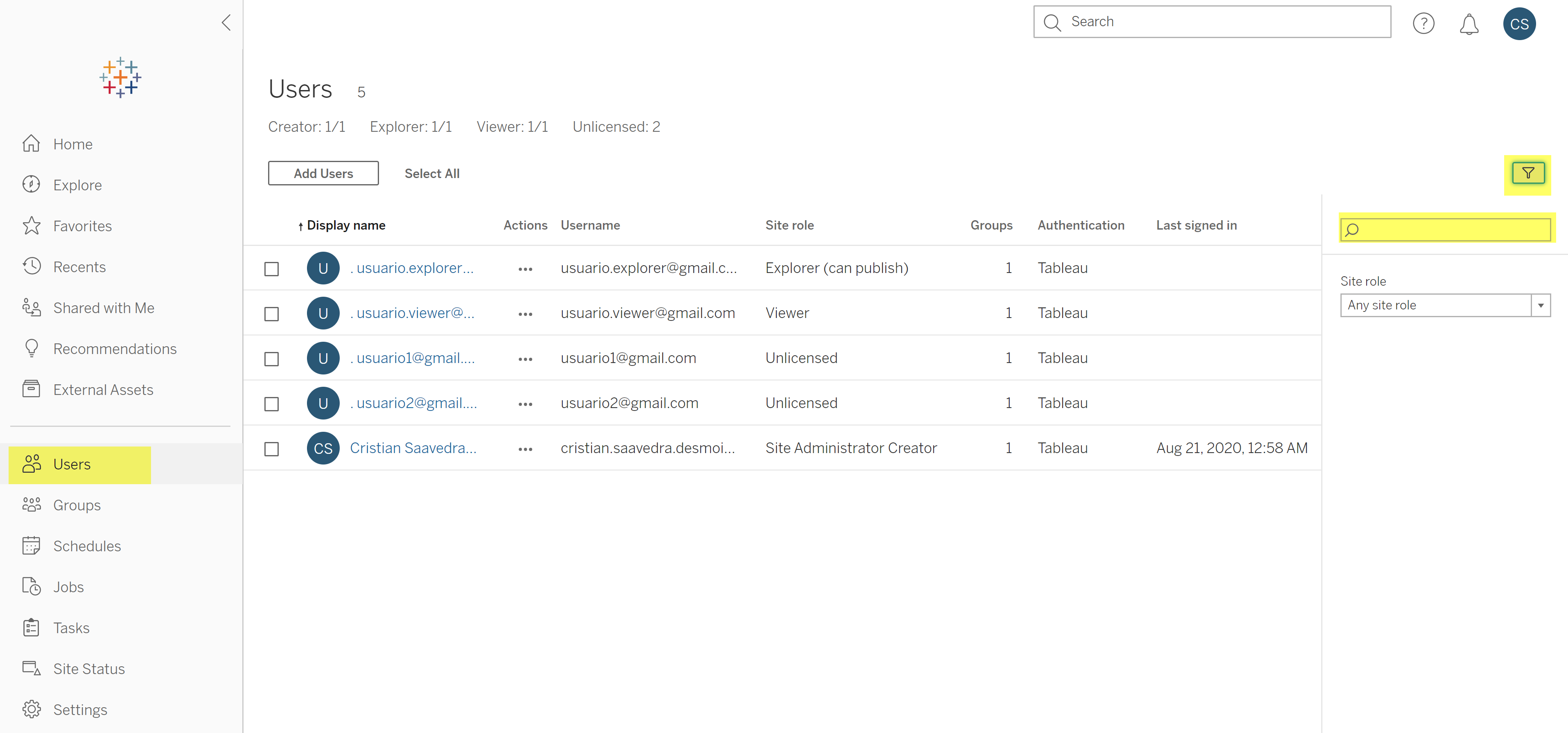Open the Any site role dropdown
Screen dimensions: 1568x733
(x=1444, y=305)
